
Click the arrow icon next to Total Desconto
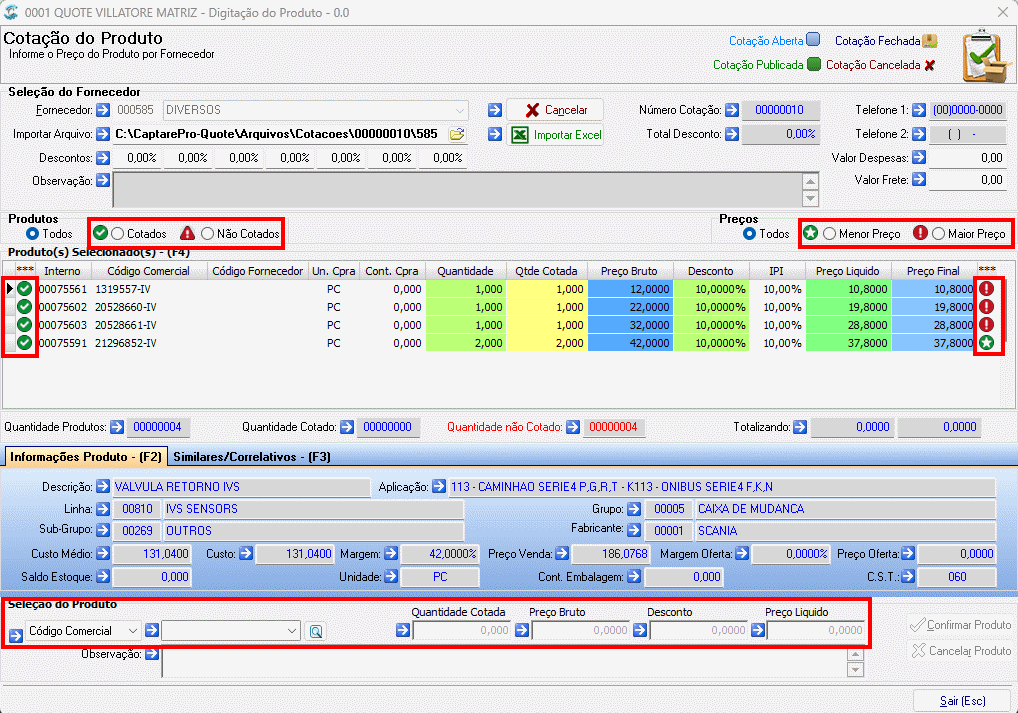point(732,134)
